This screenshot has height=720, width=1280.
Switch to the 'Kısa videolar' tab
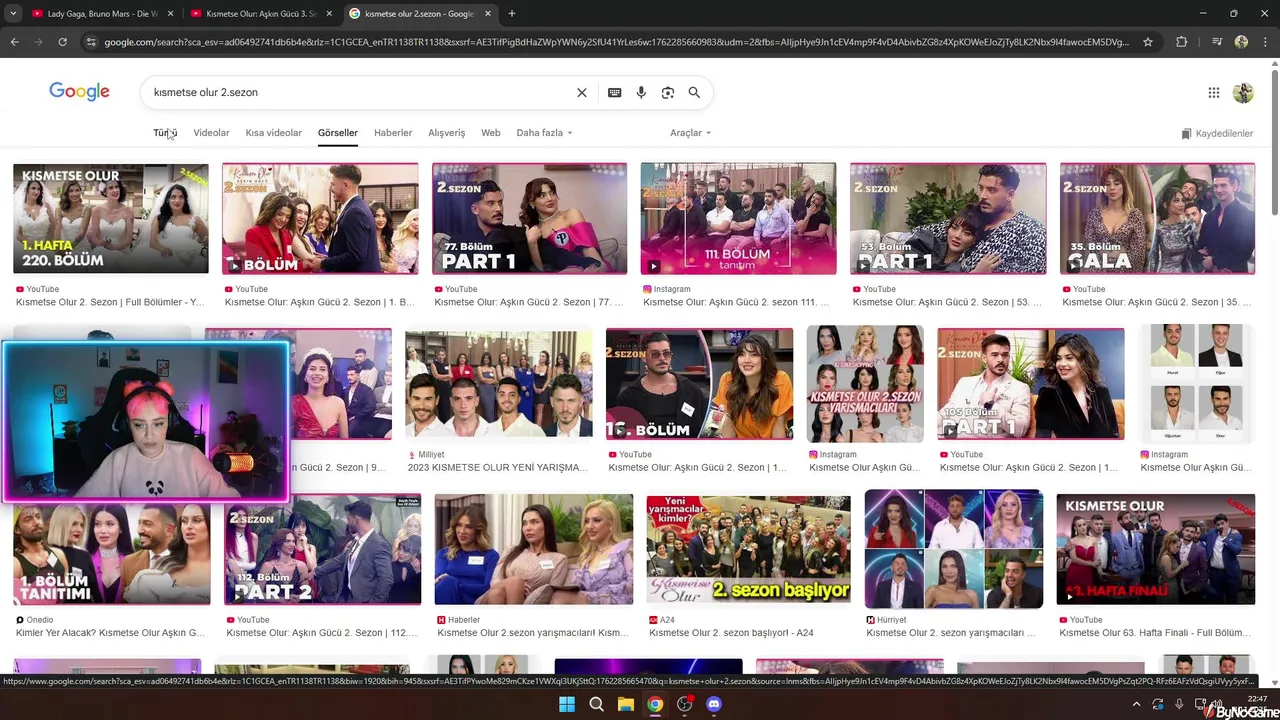click(x=273, y=133)
